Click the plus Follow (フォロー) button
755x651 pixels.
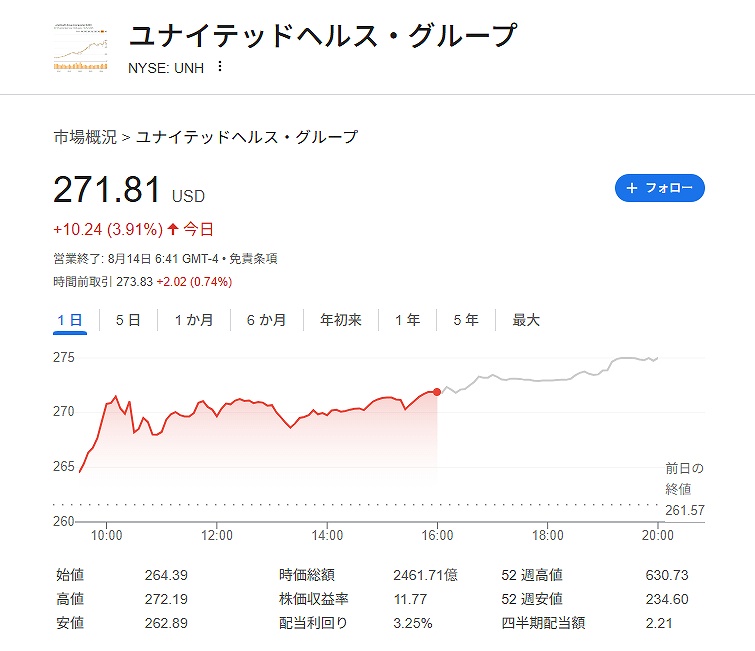click(659, 188)
